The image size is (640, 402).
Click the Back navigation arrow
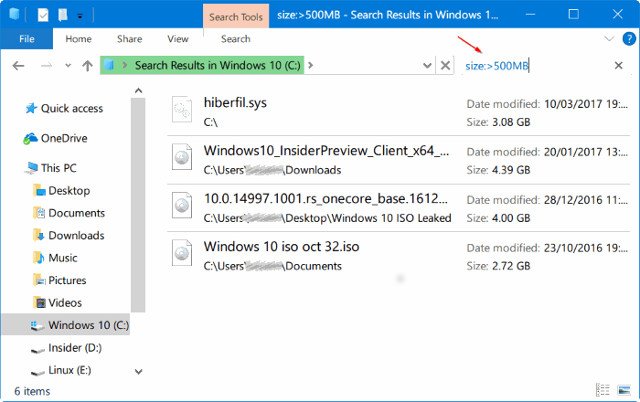(x=18, y=65)
